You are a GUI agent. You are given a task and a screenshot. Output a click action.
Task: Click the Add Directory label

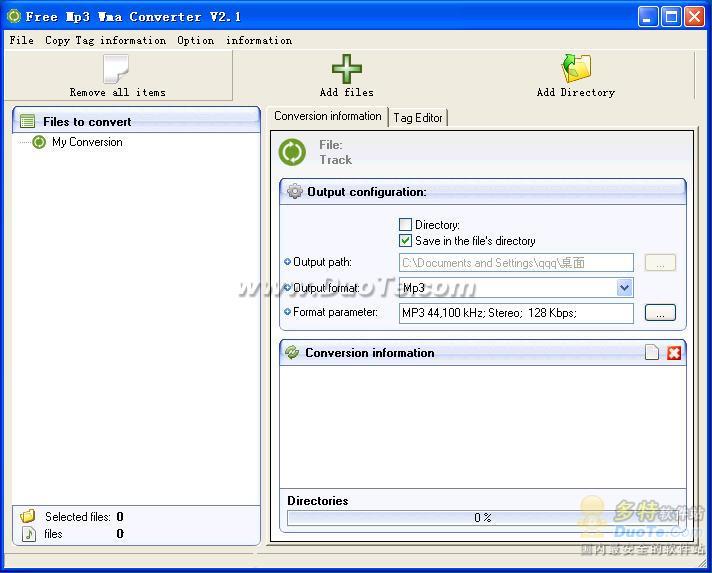tap(576, 92)
